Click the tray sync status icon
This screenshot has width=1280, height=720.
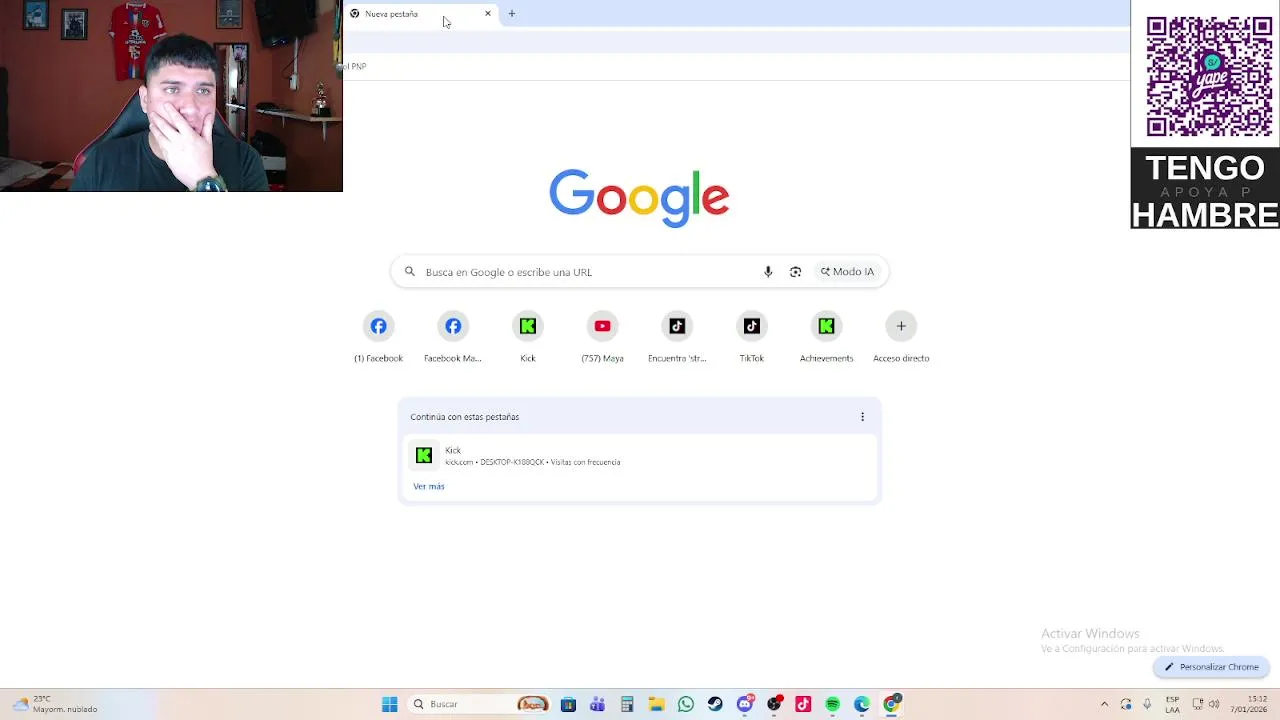pos(1126,704)
